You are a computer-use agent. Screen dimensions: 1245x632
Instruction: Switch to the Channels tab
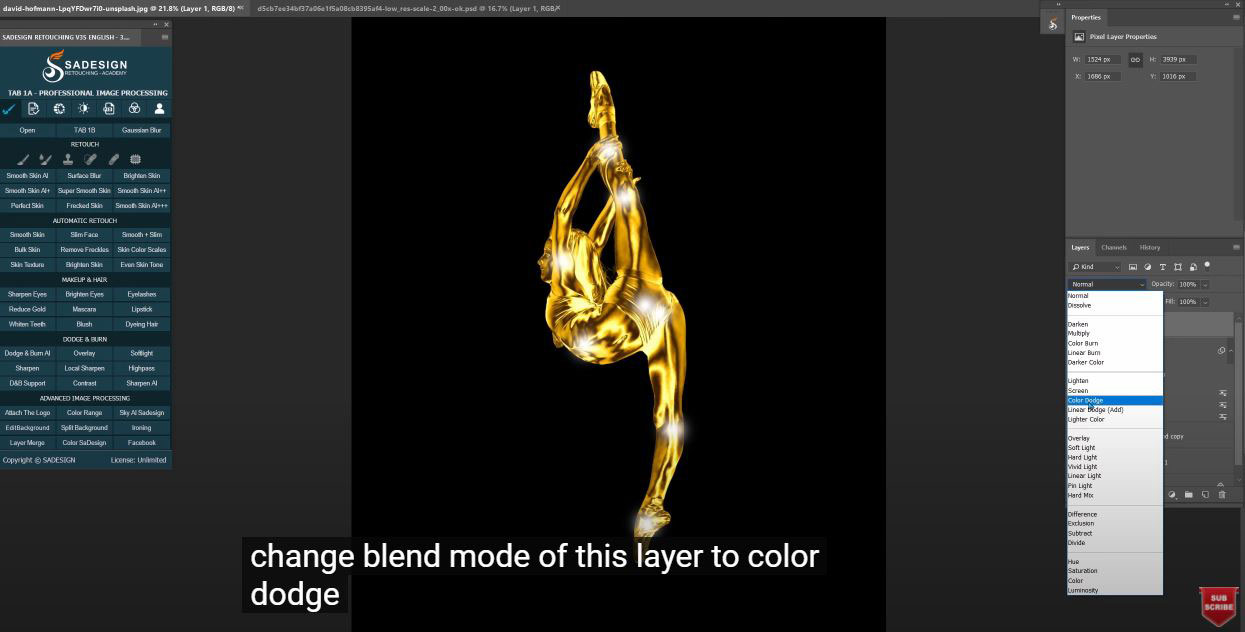[x=1114, y=247]
